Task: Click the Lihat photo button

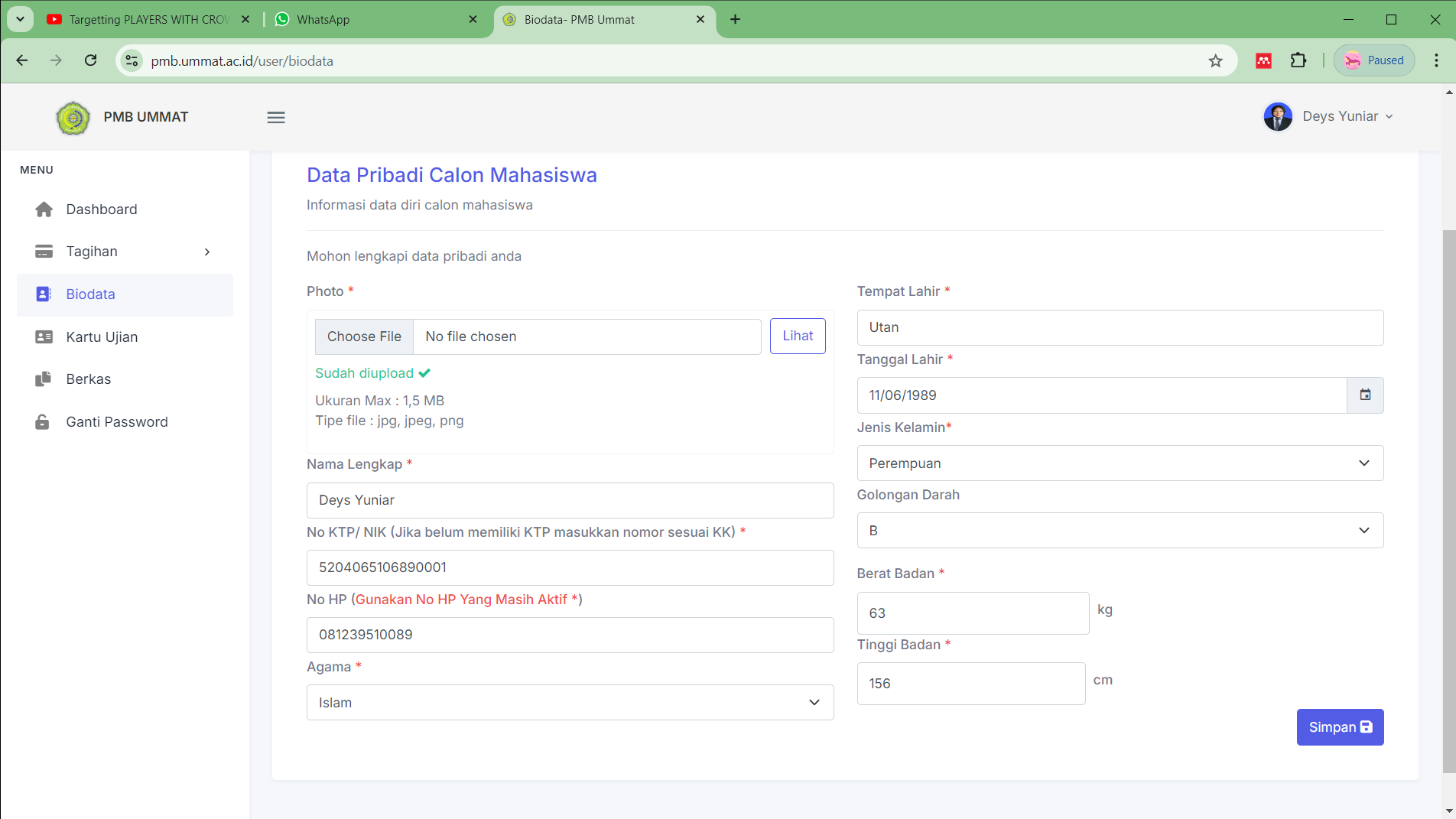Action: tap(797, 336)
